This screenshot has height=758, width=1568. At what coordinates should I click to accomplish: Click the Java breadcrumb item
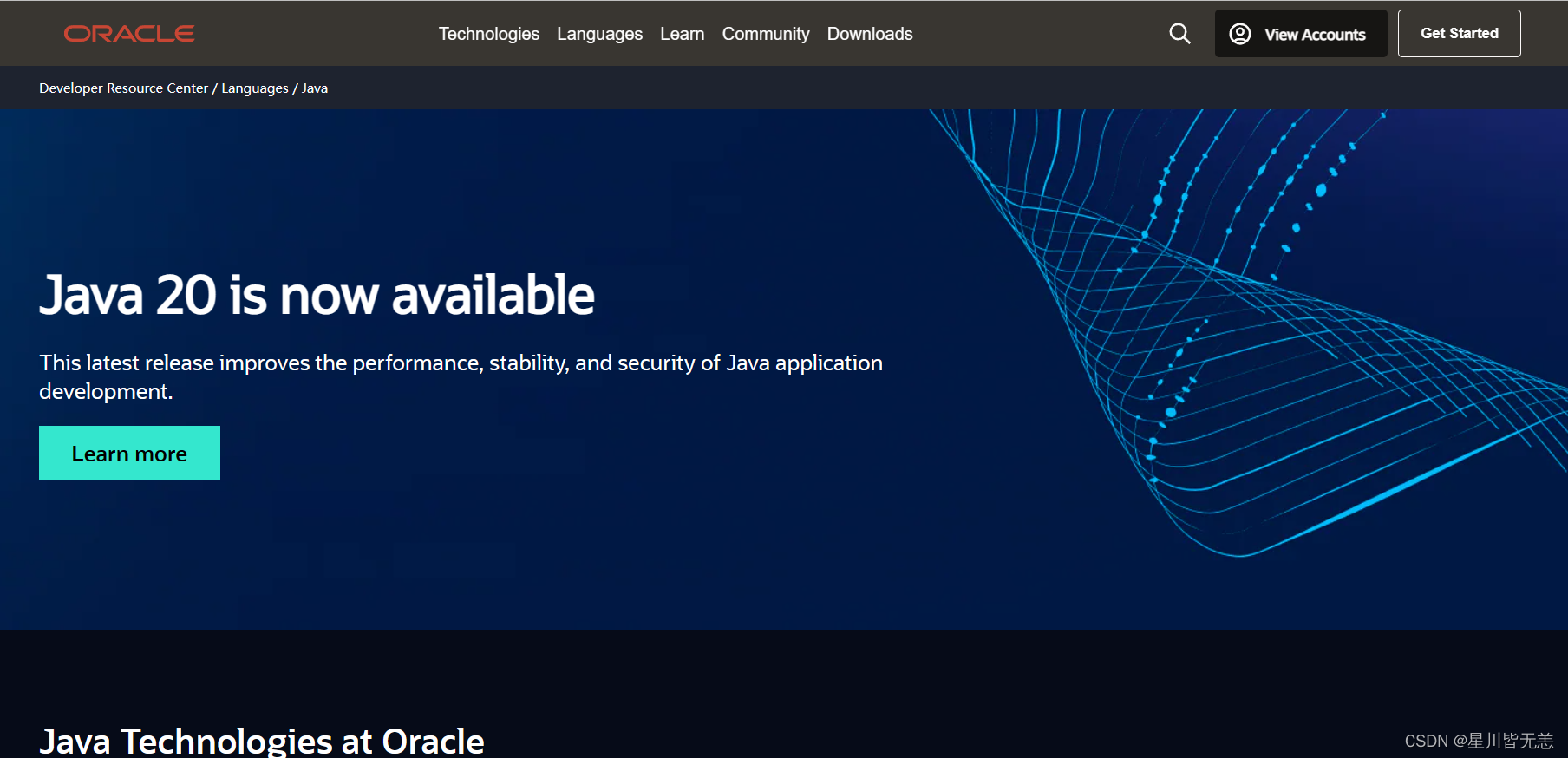coord(315,88)
